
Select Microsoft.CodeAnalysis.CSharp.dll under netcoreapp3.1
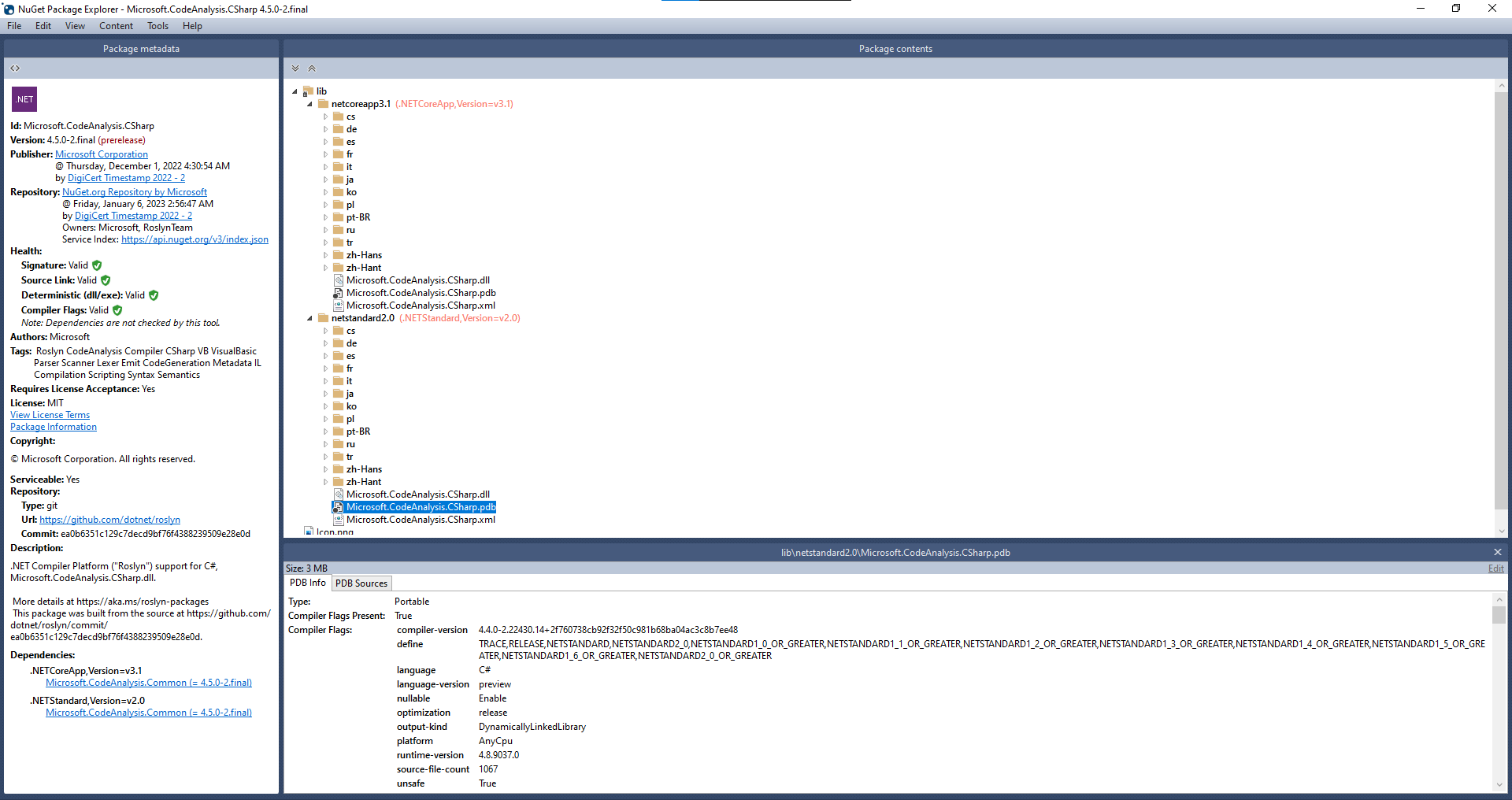click(418, 280)
